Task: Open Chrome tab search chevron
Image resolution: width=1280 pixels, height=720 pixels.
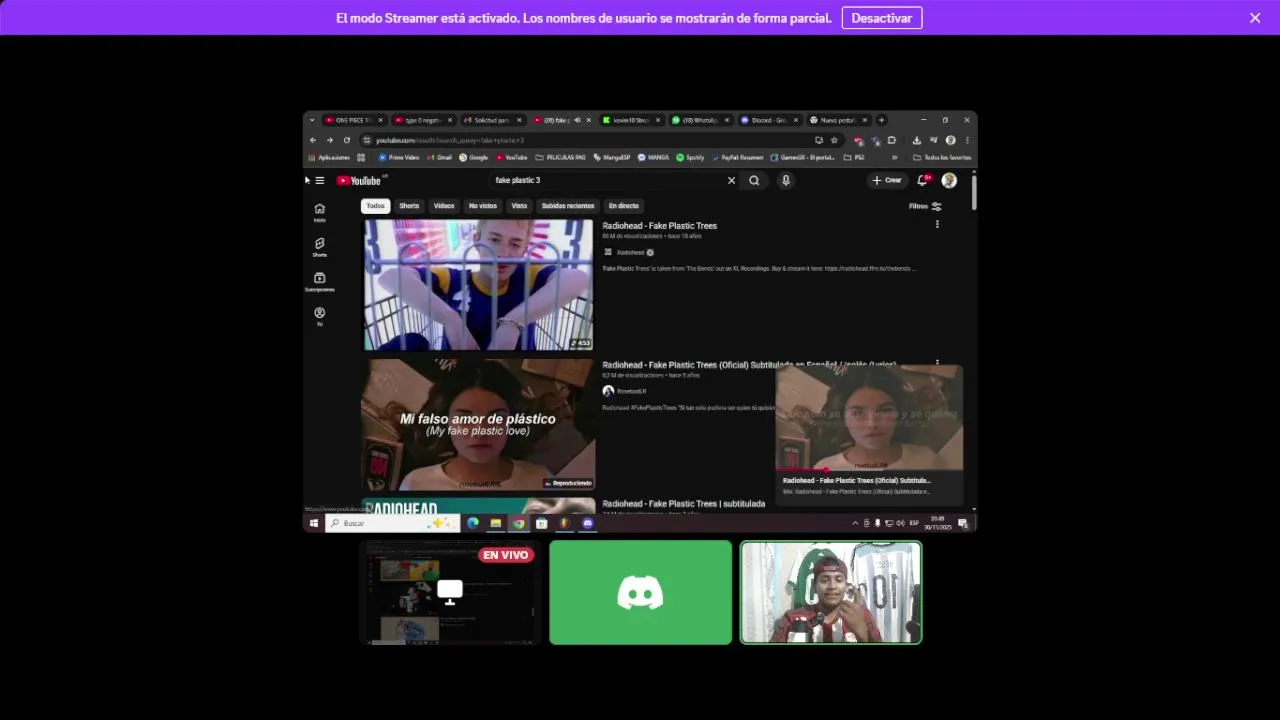Action: coord(312,120)
